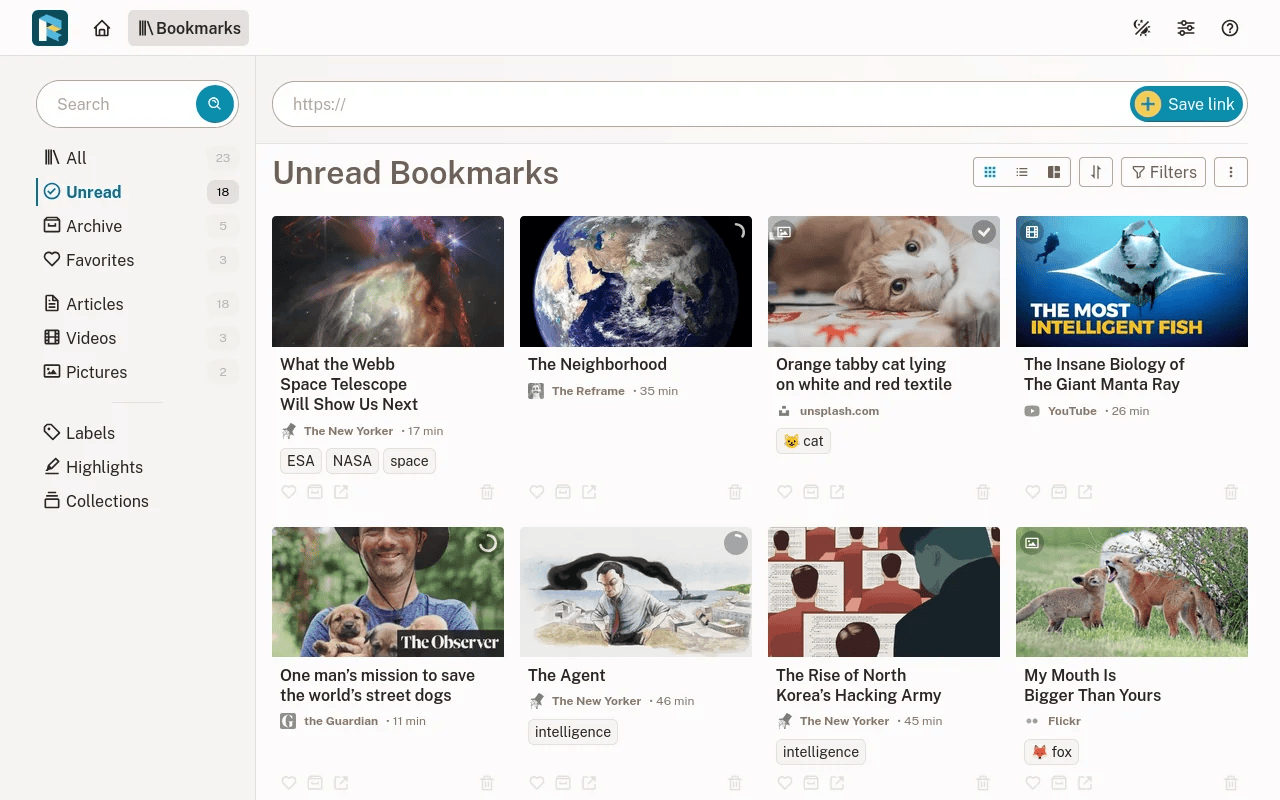Open North Korea's Hacking Army external link
1280x800 pixels.
[x=837, y=783]
